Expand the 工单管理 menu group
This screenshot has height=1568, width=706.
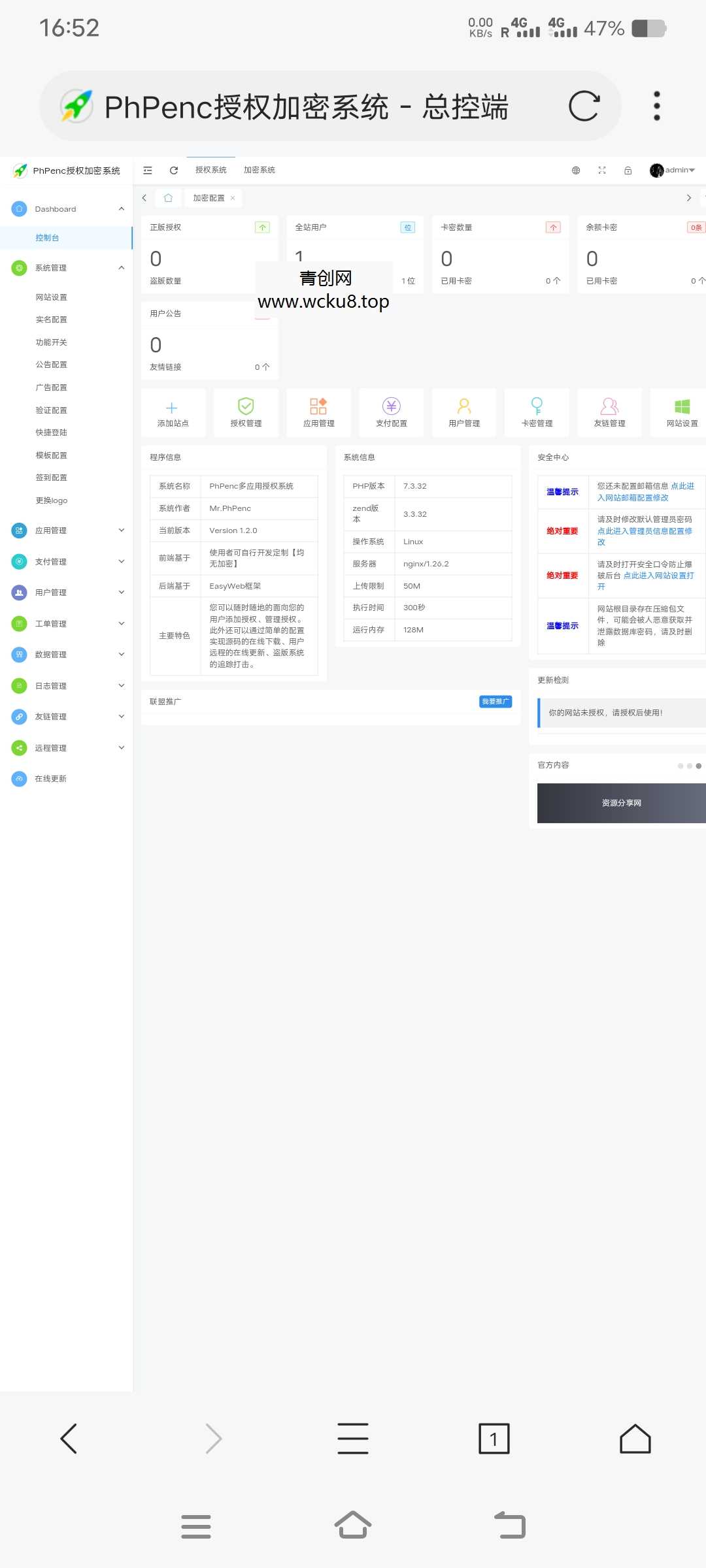[66, 624]
